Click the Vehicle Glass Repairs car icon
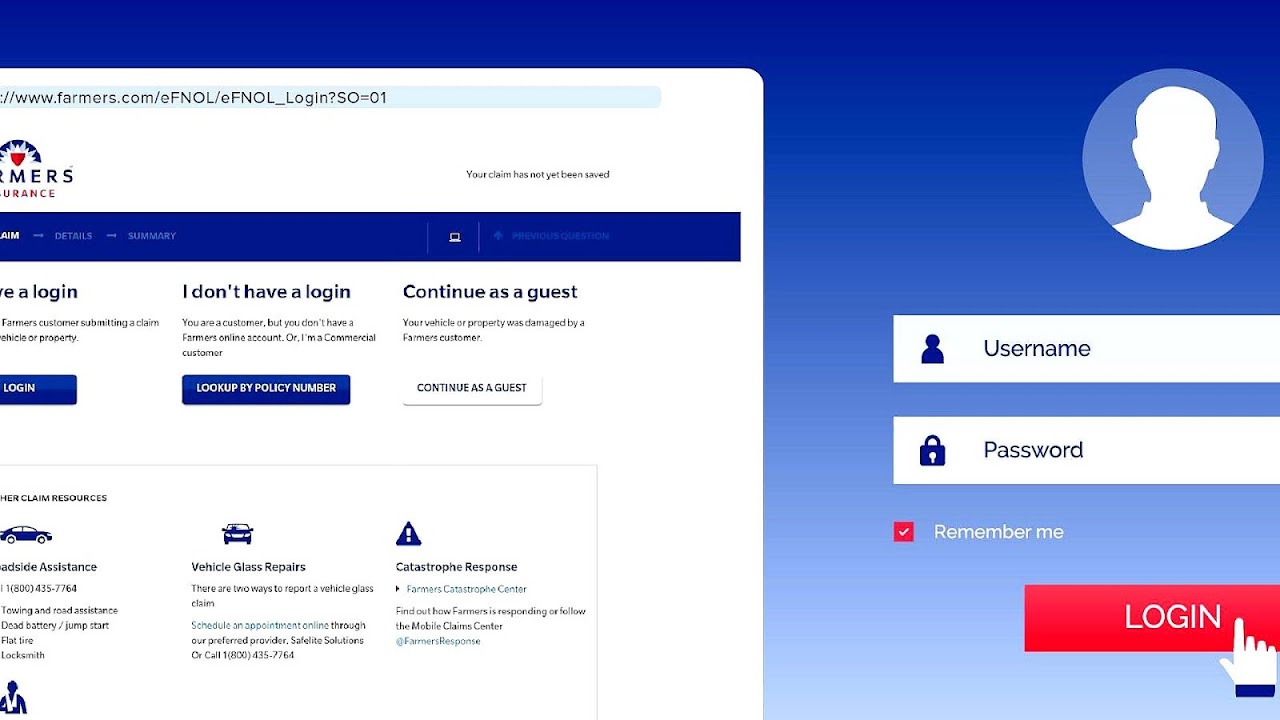This screenshot has width=1280, height=720. tap(237, 534)
